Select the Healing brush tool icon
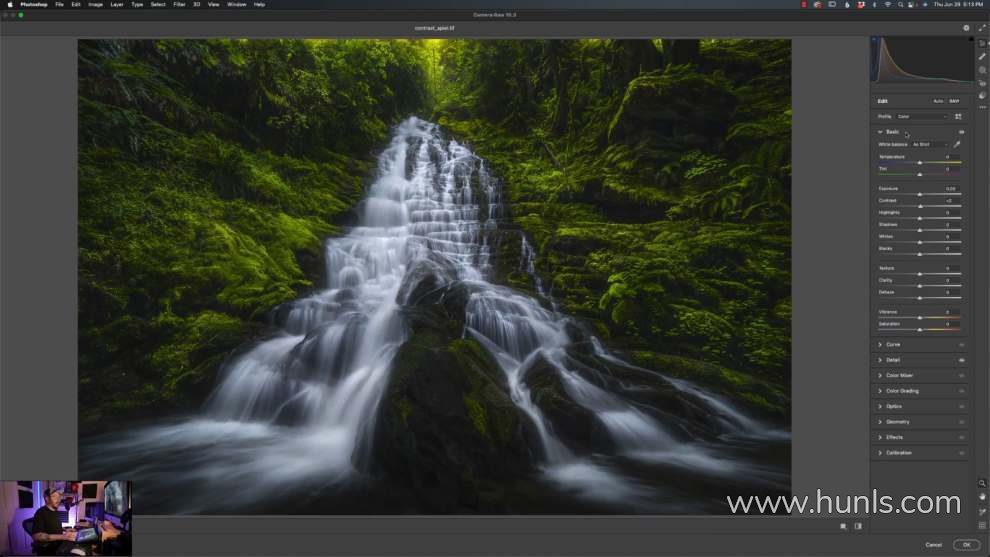This screenshot has width=990, height=557. (982, 57)
